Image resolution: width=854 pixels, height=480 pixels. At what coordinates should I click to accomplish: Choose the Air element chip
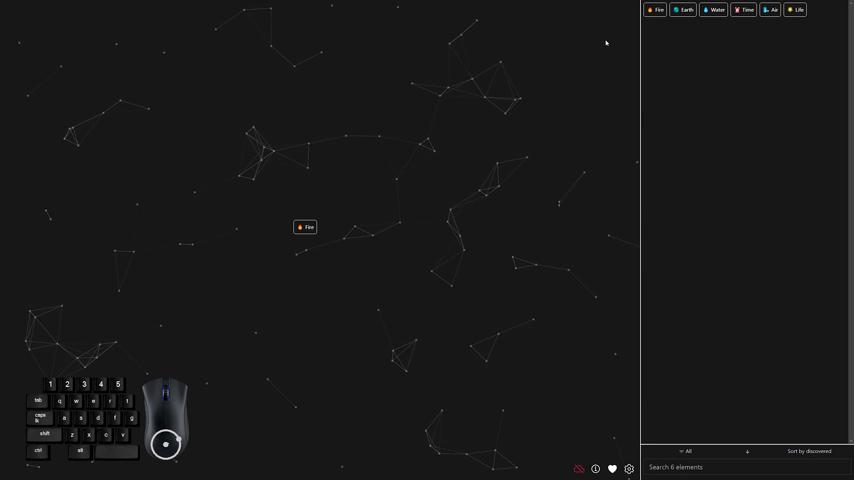coord(770,10)
